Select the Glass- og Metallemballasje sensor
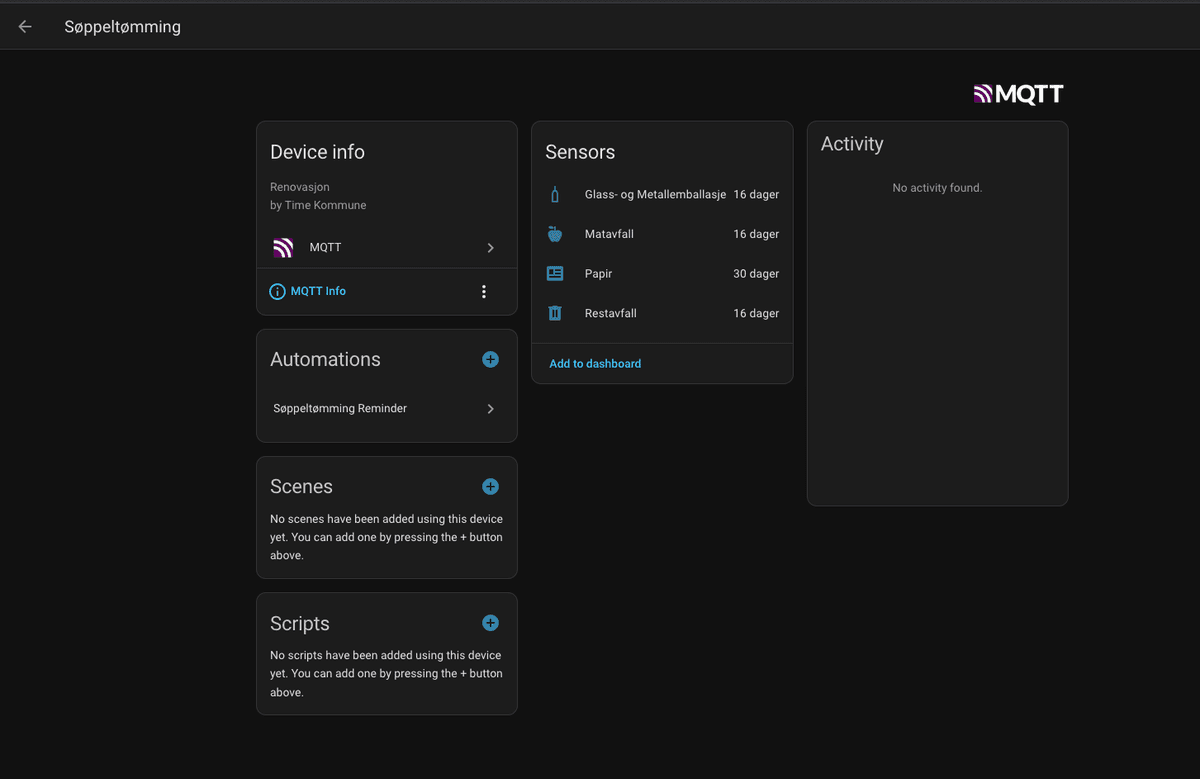This screenshot has height=779, width=1200. [662, 195]
